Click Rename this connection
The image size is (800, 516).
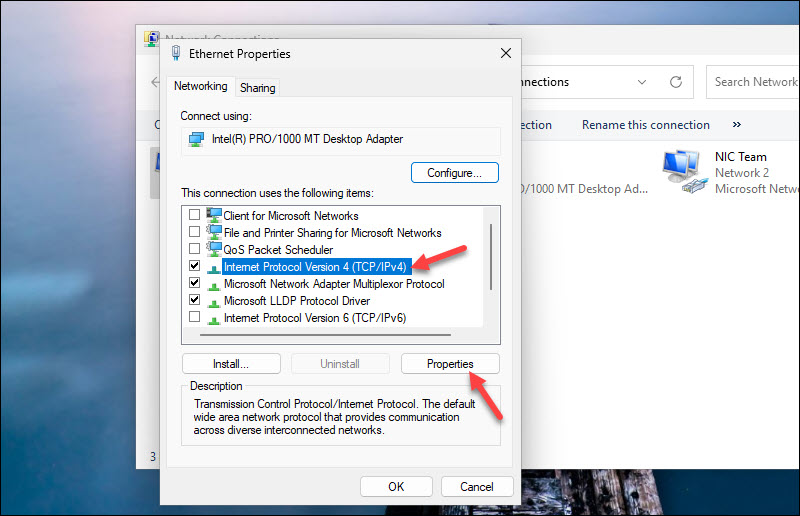point(645,125)
